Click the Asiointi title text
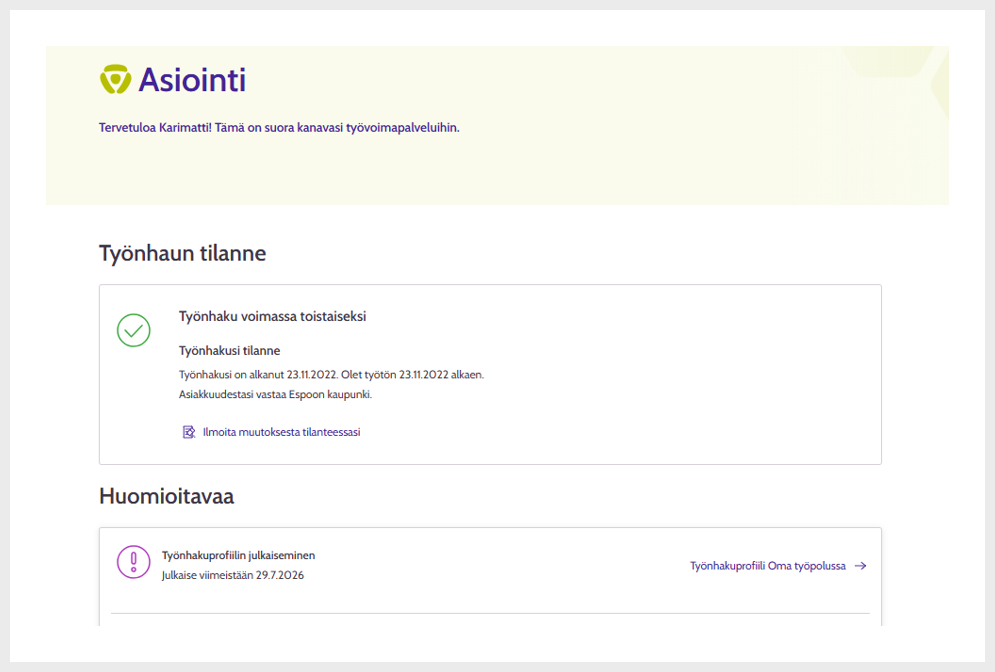995x672 pixels. tap(192, 80)
